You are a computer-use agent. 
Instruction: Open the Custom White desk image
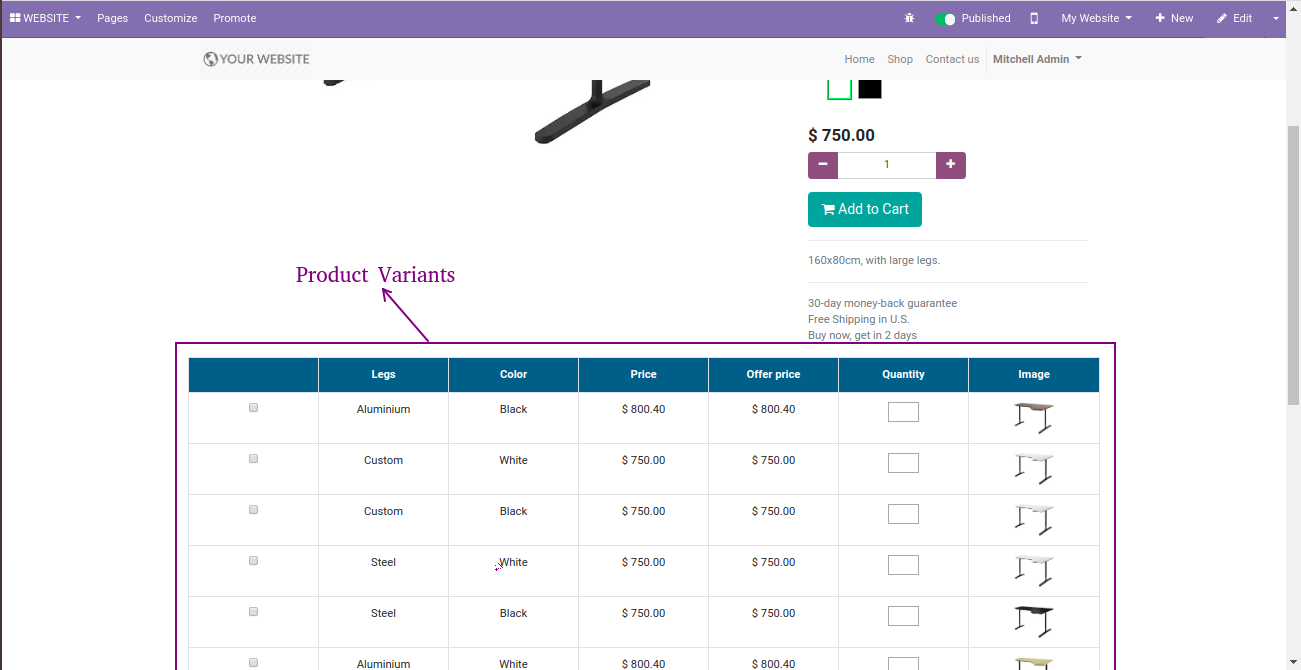coord(1034,468)
